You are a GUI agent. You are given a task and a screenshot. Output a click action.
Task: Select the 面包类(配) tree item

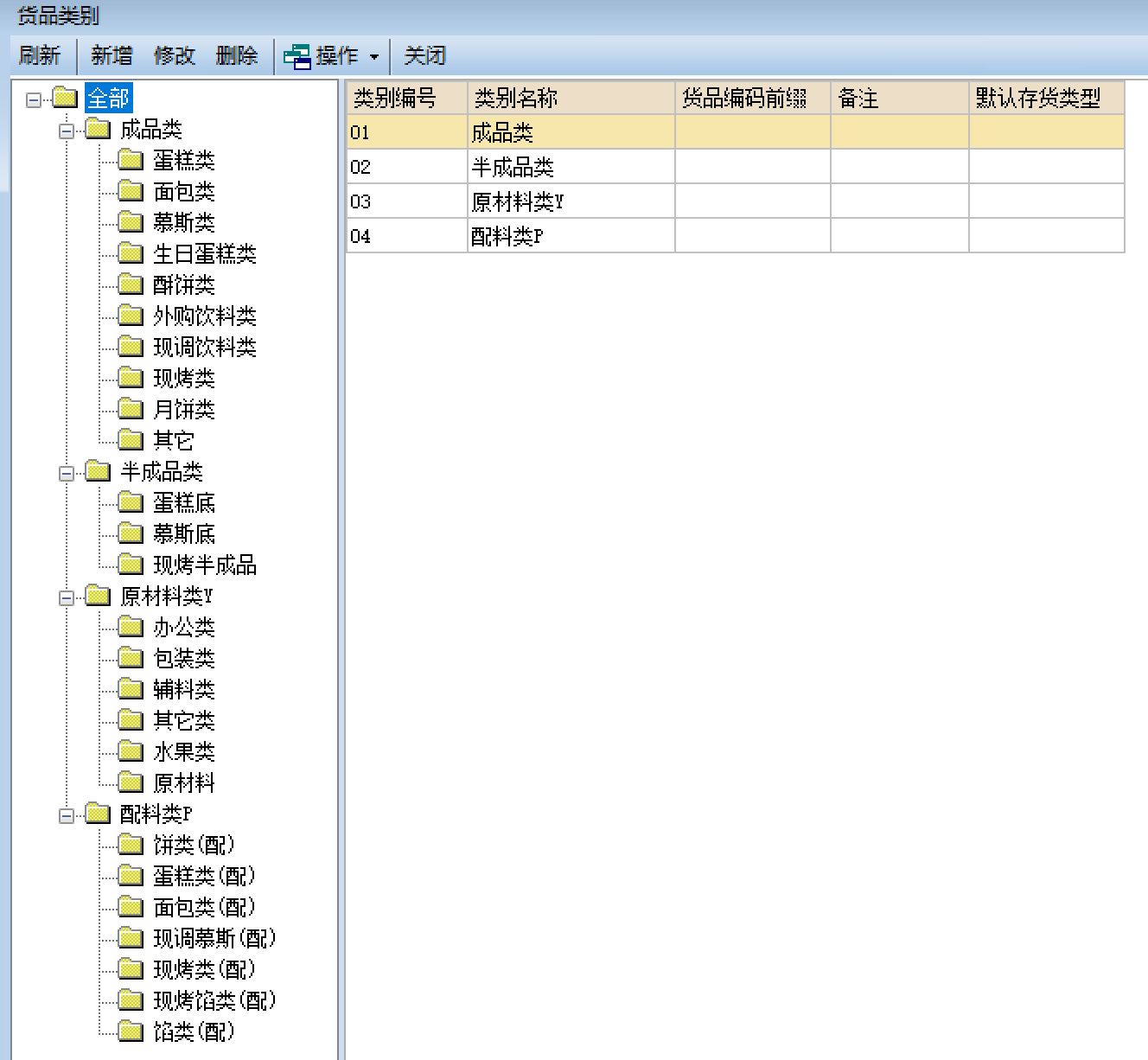205,908
